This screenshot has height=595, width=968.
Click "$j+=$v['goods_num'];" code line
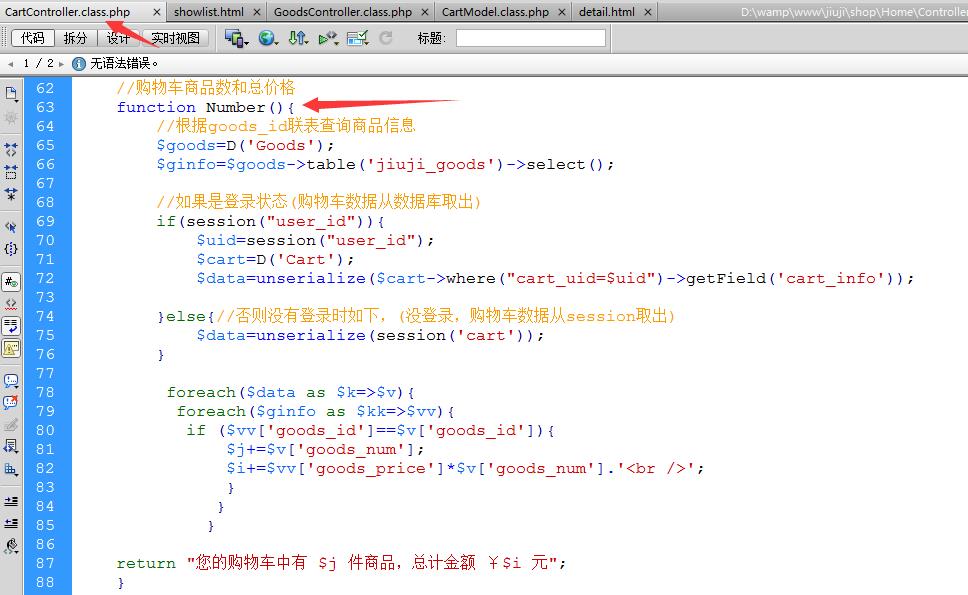tap(325, 450)
